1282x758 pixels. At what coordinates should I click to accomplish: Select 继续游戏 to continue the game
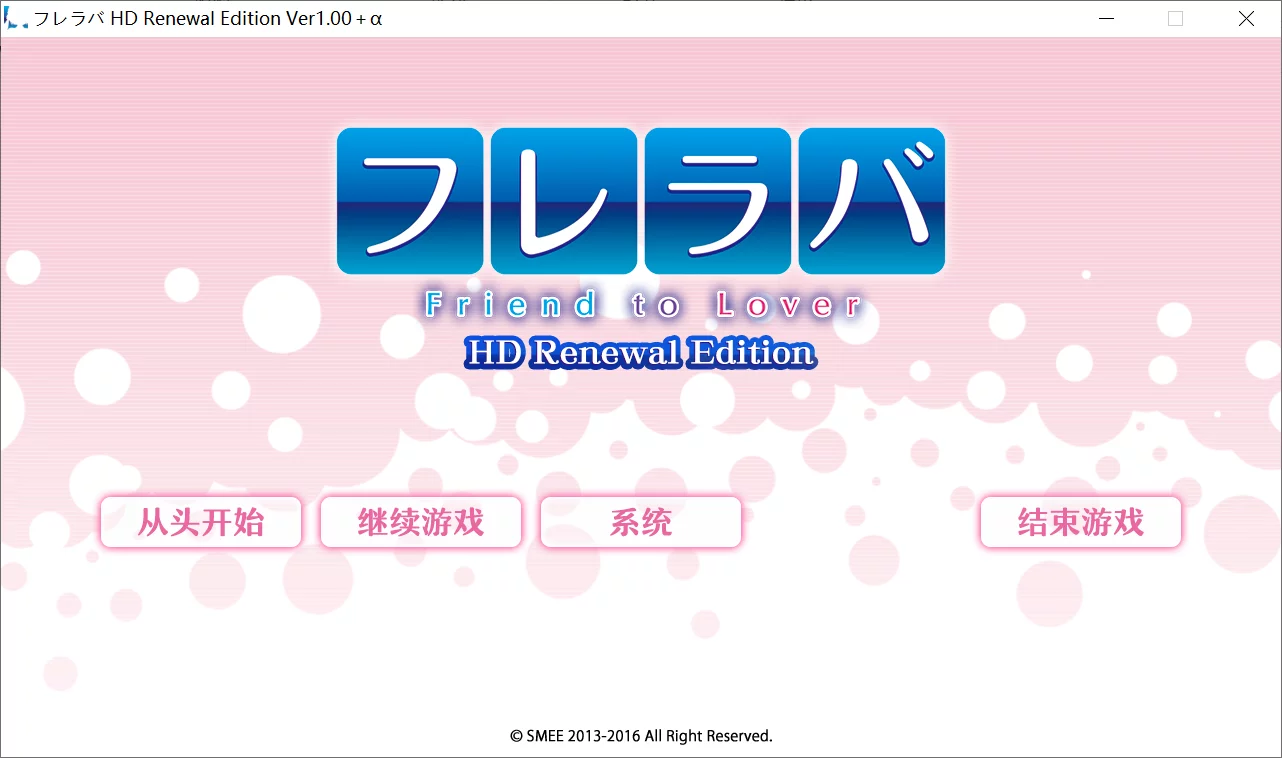421,522
